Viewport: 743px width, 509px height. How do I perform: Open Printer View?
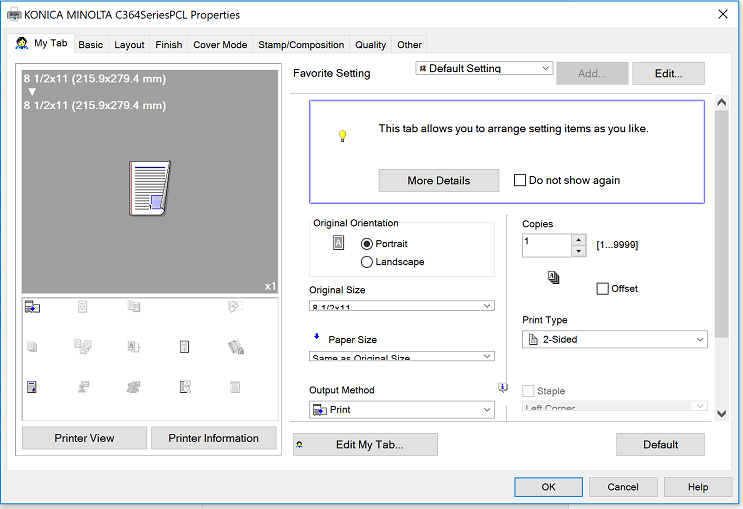(84, 438)
